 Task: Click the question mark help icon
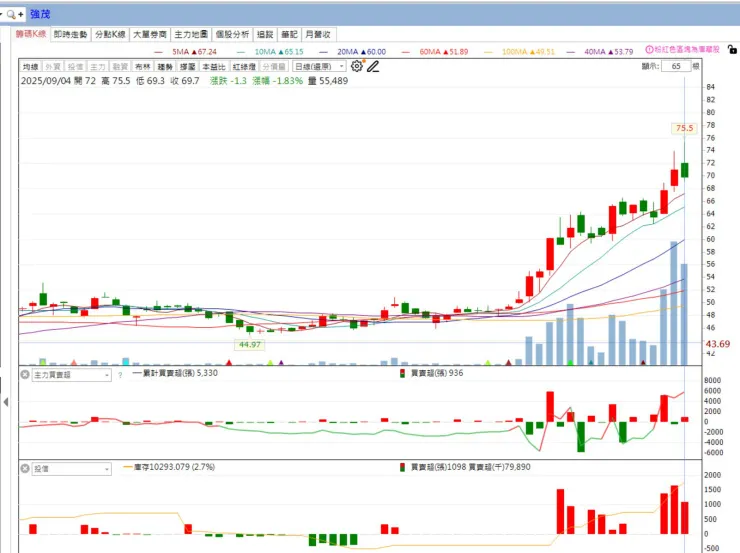[x=120, y=375]
